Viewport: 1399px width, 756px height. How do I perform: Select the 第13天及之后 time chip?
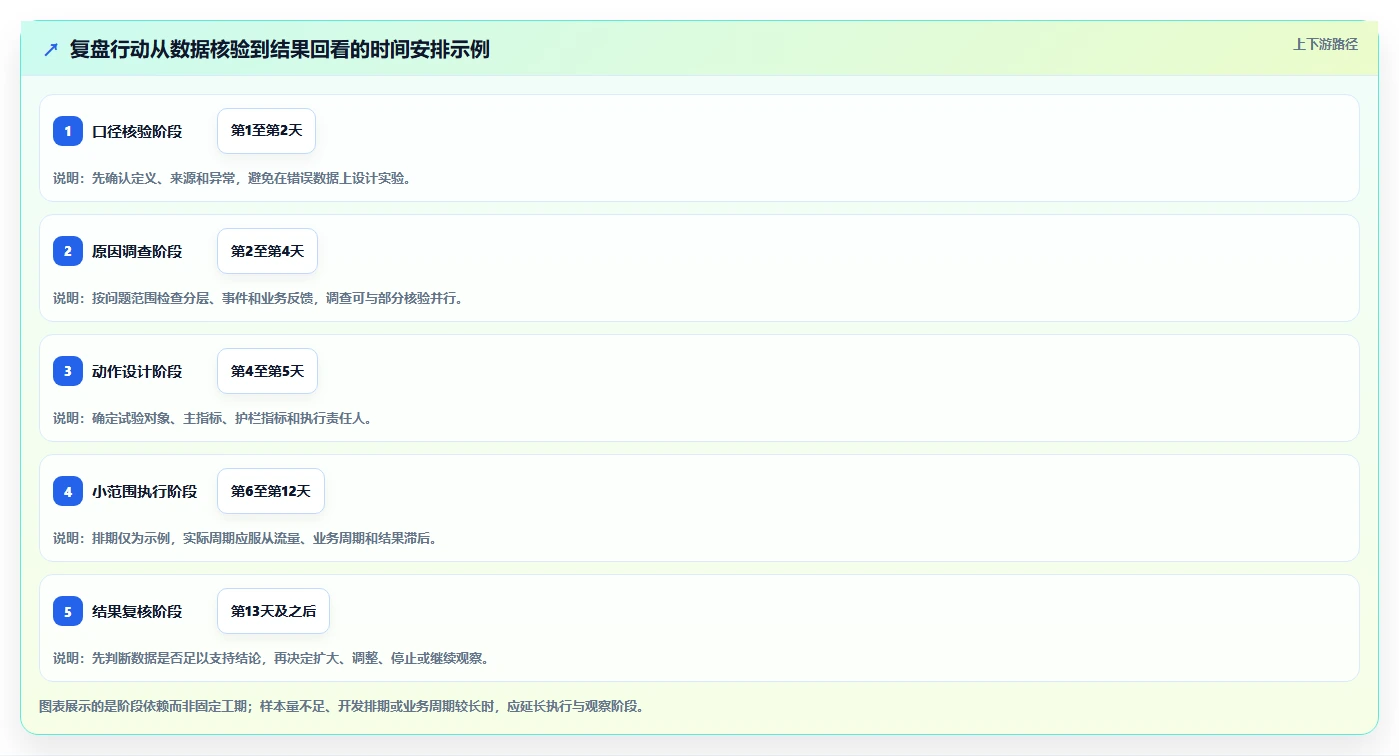tap(273, 611)
